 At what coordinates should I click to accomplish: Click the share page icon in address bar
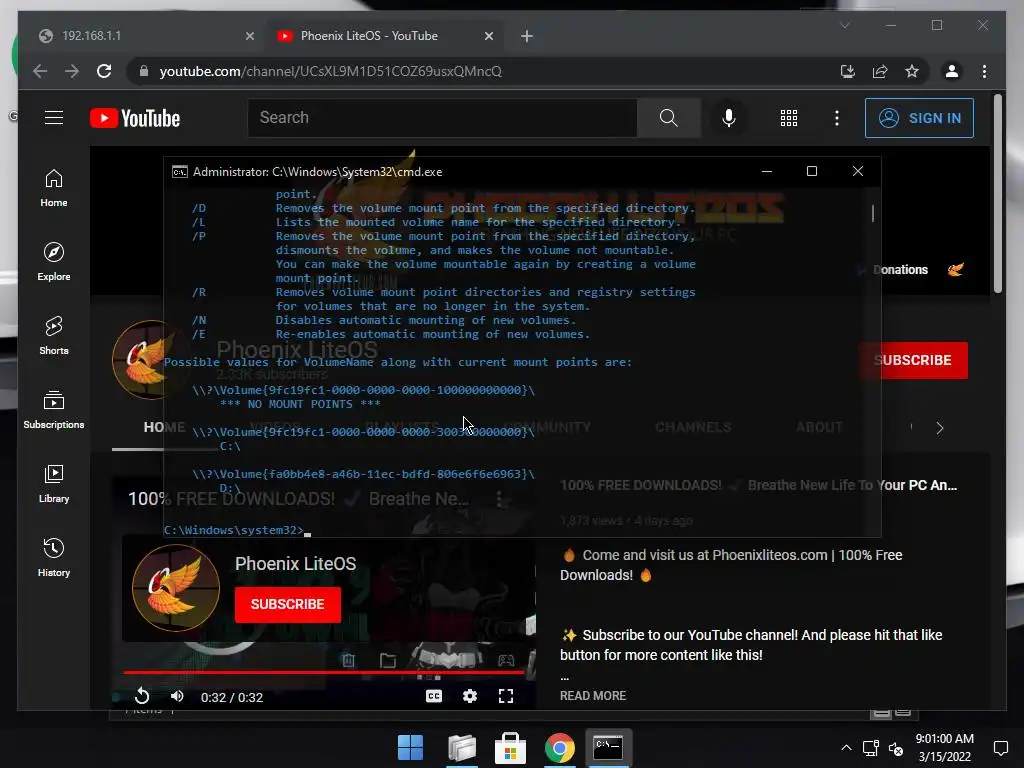880,71
